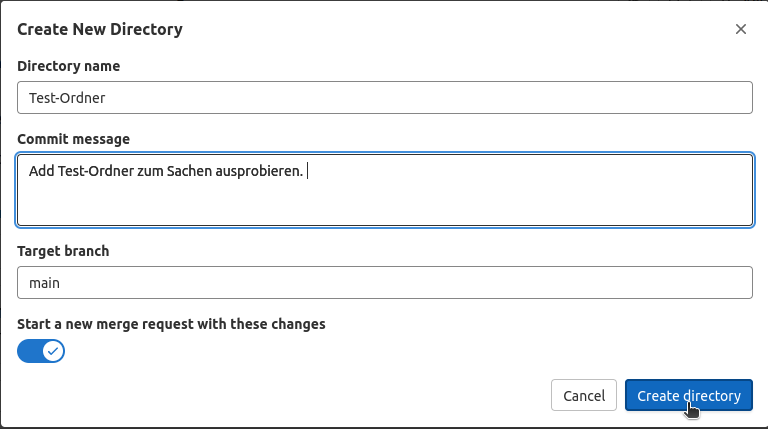This screenshot has height=429, width=768.
Task: Click the 'Directory name' label
Action: (69, 66)
